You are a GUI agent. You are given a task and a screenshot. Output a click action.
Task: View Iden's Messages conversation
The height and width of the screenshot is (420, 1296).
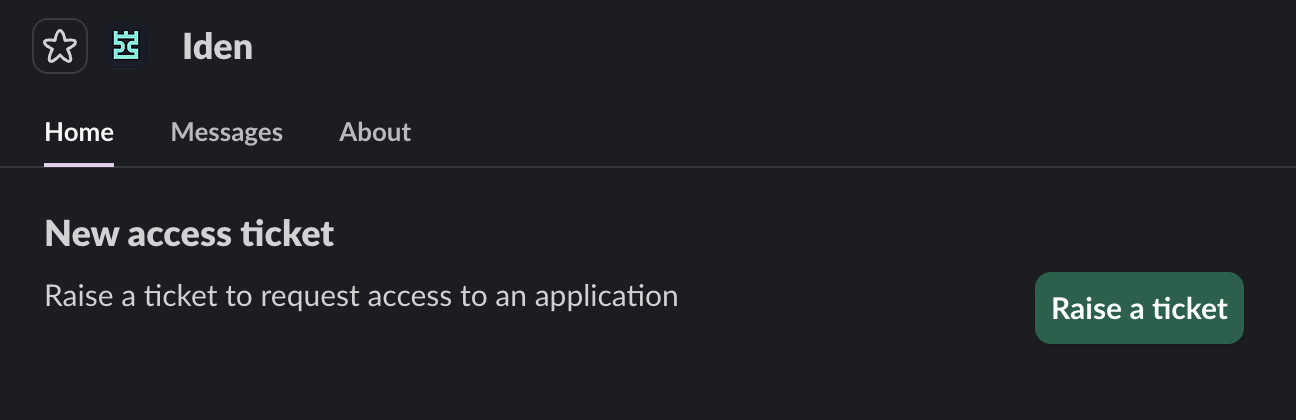[x=226, y=132]
